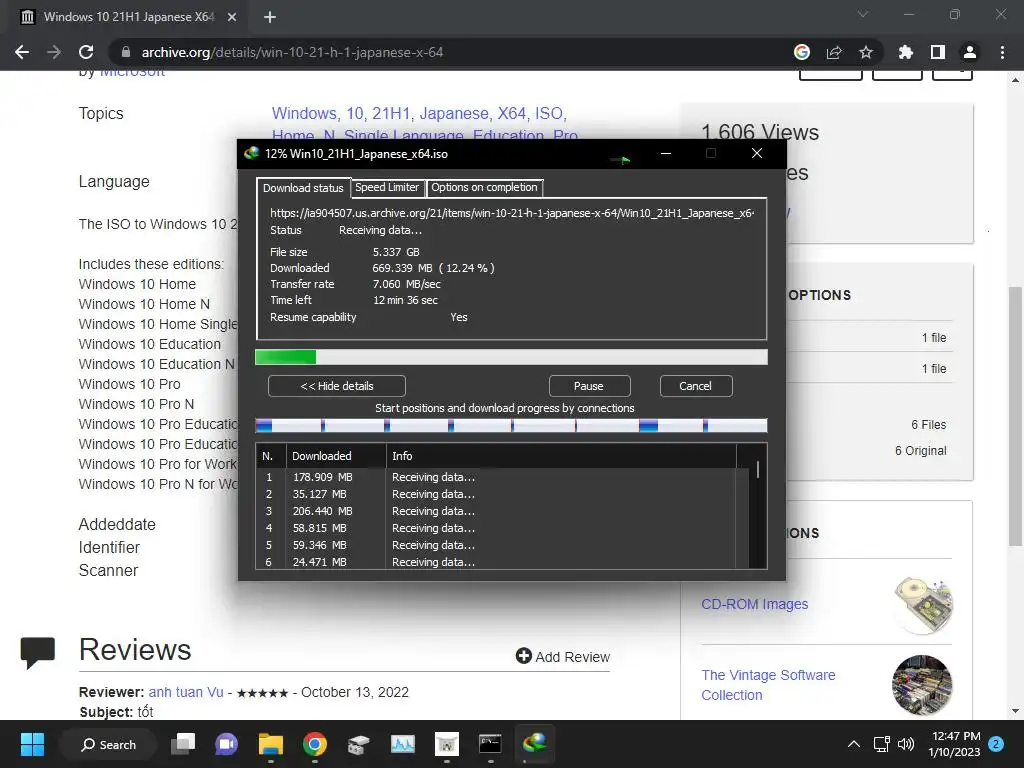Click the browser back arrow

coord(22,52)
